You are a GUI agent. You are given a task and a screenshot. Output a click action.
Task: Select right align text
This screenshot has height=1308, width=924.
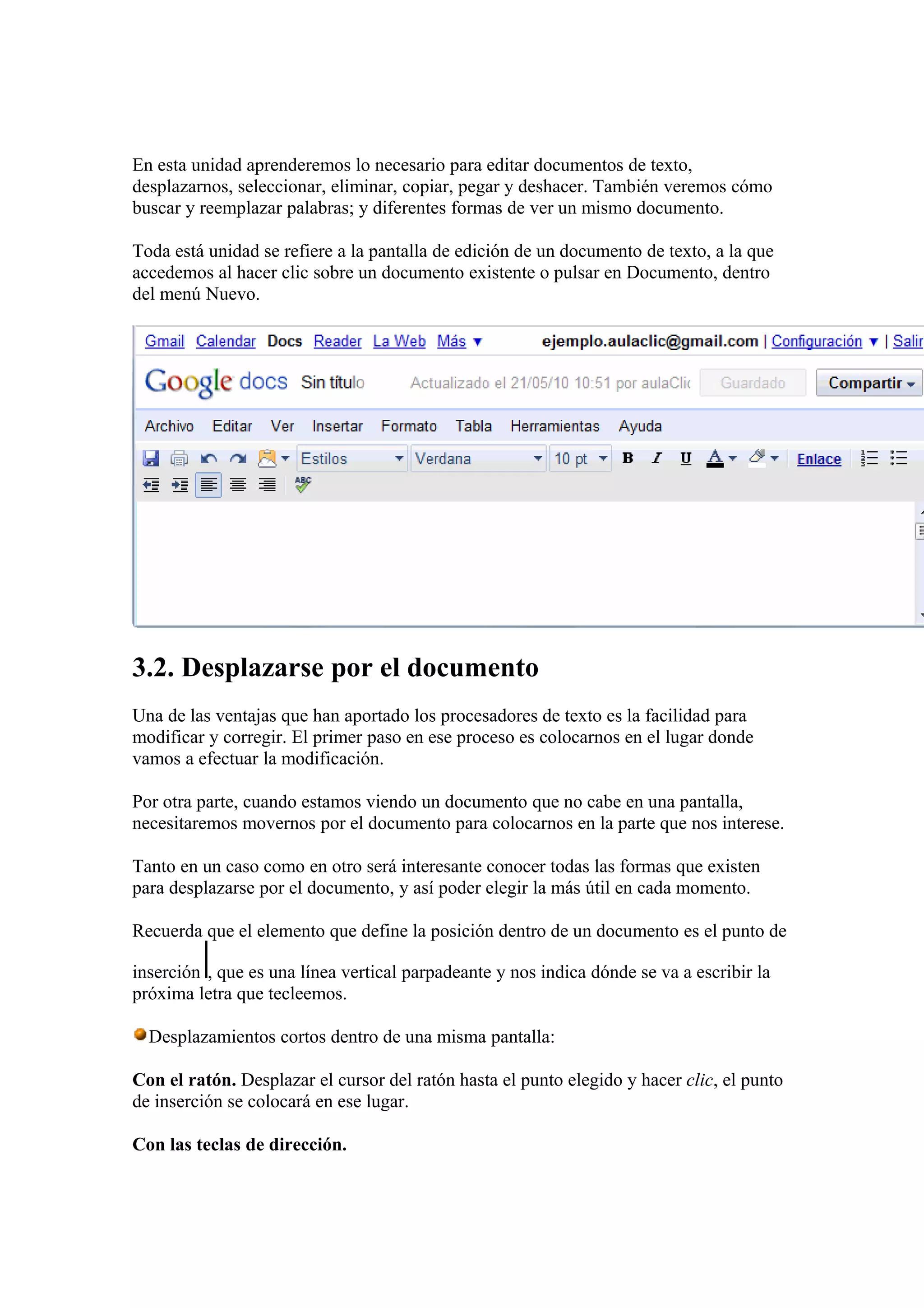coord(267,485)
